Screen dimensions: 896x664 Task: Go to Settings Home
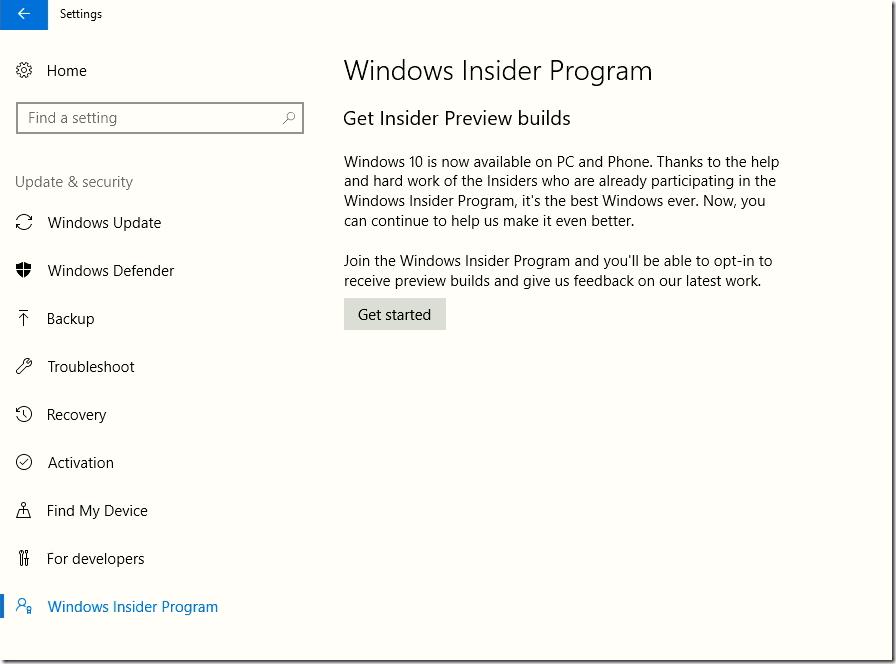(x=67, y=71)
